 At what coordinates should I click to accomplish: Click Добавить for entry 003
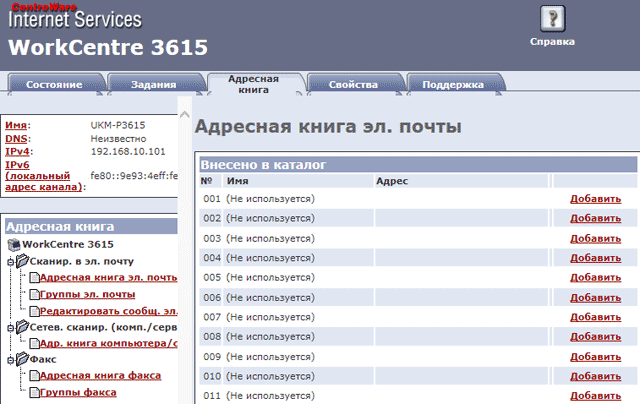point(596,238)
